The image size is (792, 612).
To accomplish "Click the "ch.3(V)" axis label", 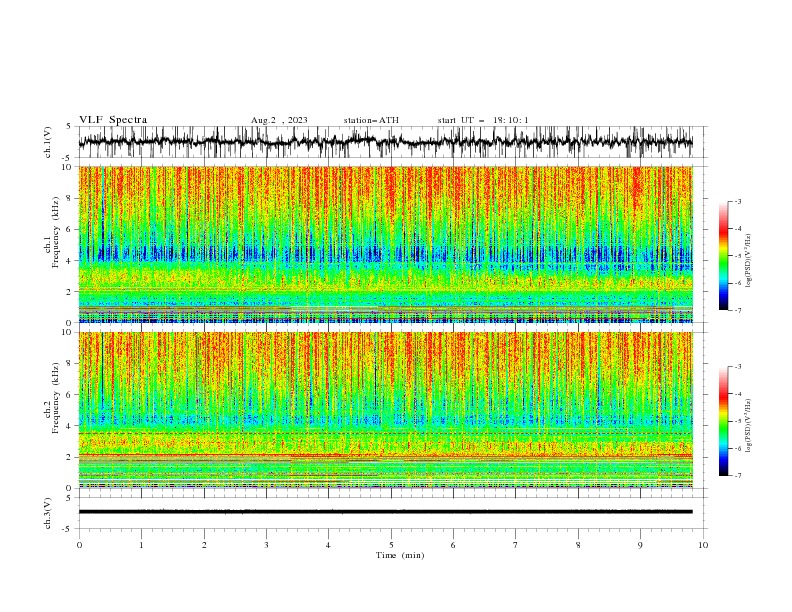I will point(47,513).
